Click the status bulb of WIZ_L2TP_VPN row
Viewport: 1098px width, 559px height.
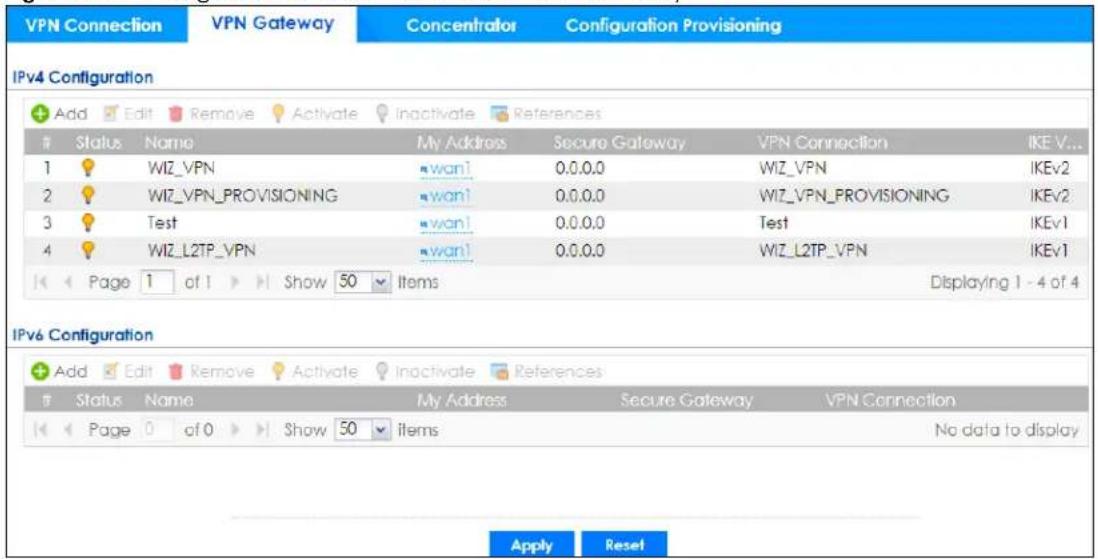tap(88, 250)
